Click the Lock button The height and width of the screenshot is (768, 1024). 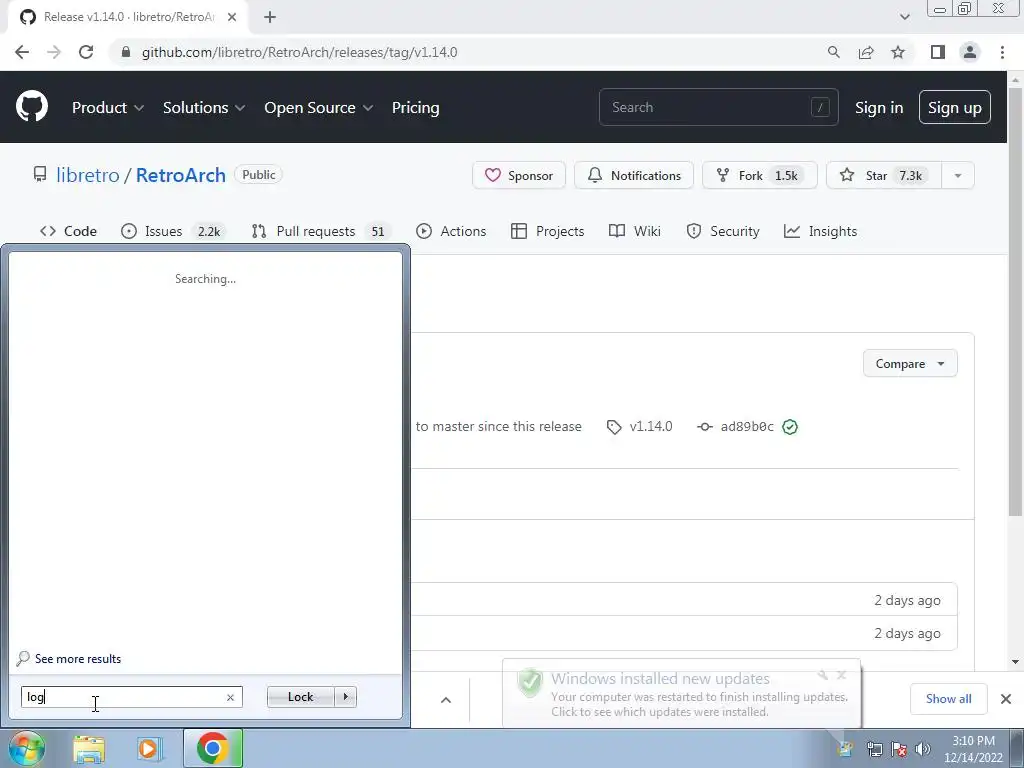[300, 697]
